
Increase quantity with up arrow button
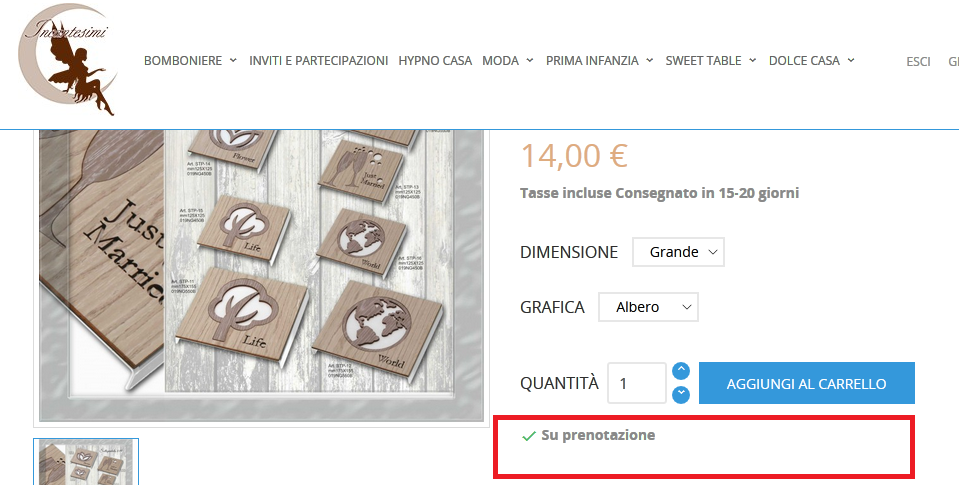tap(681, 371)
